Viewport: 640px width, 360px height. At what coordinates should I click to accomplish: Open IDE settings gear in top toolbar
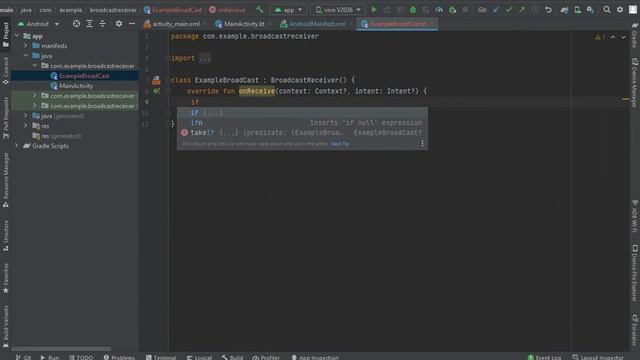tap(620, 9)
